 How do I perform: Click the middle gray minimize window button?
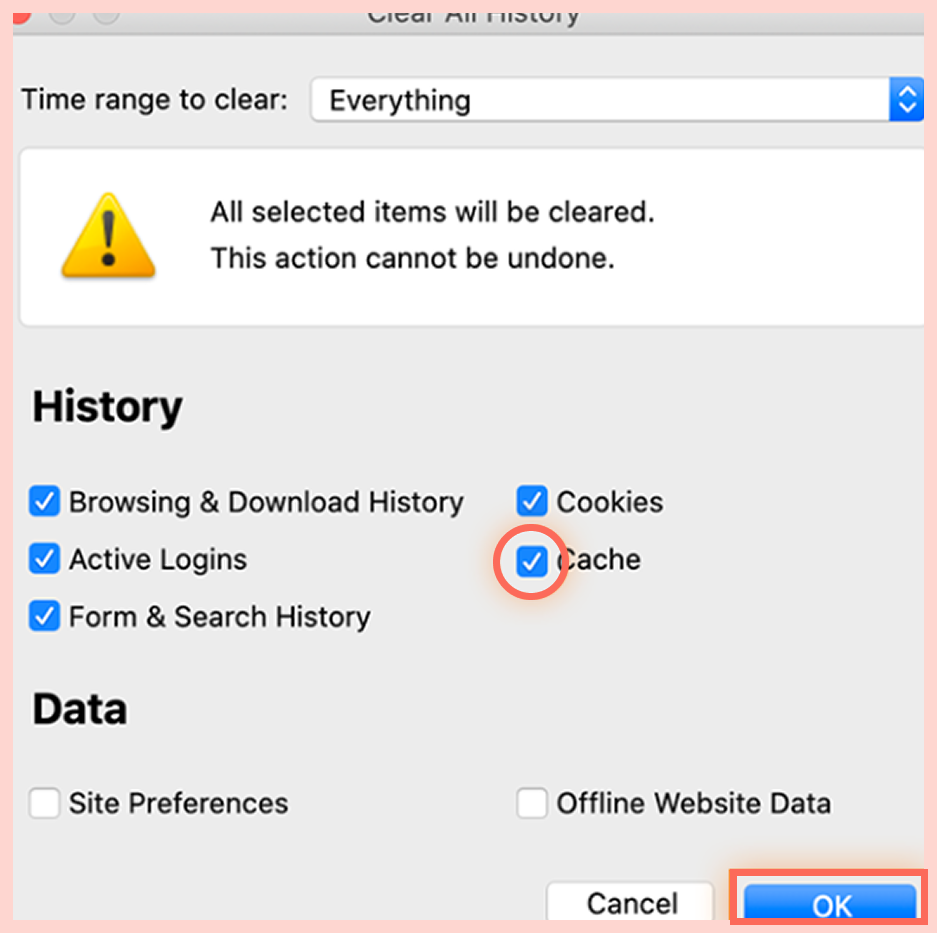click(62, 15)
